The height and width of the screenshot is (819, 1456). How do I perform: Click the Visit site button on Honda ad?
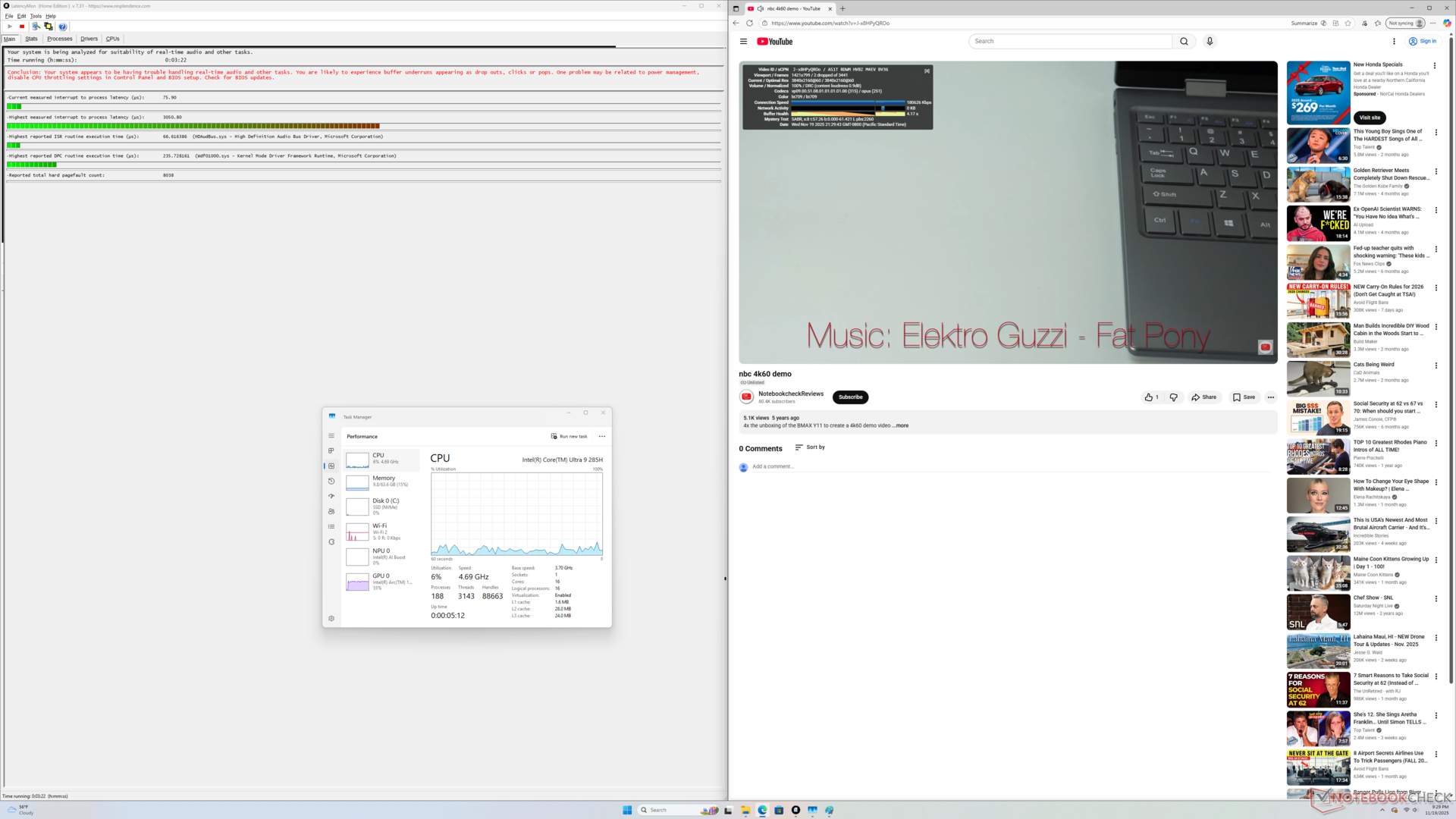[x=1370, y=118]
